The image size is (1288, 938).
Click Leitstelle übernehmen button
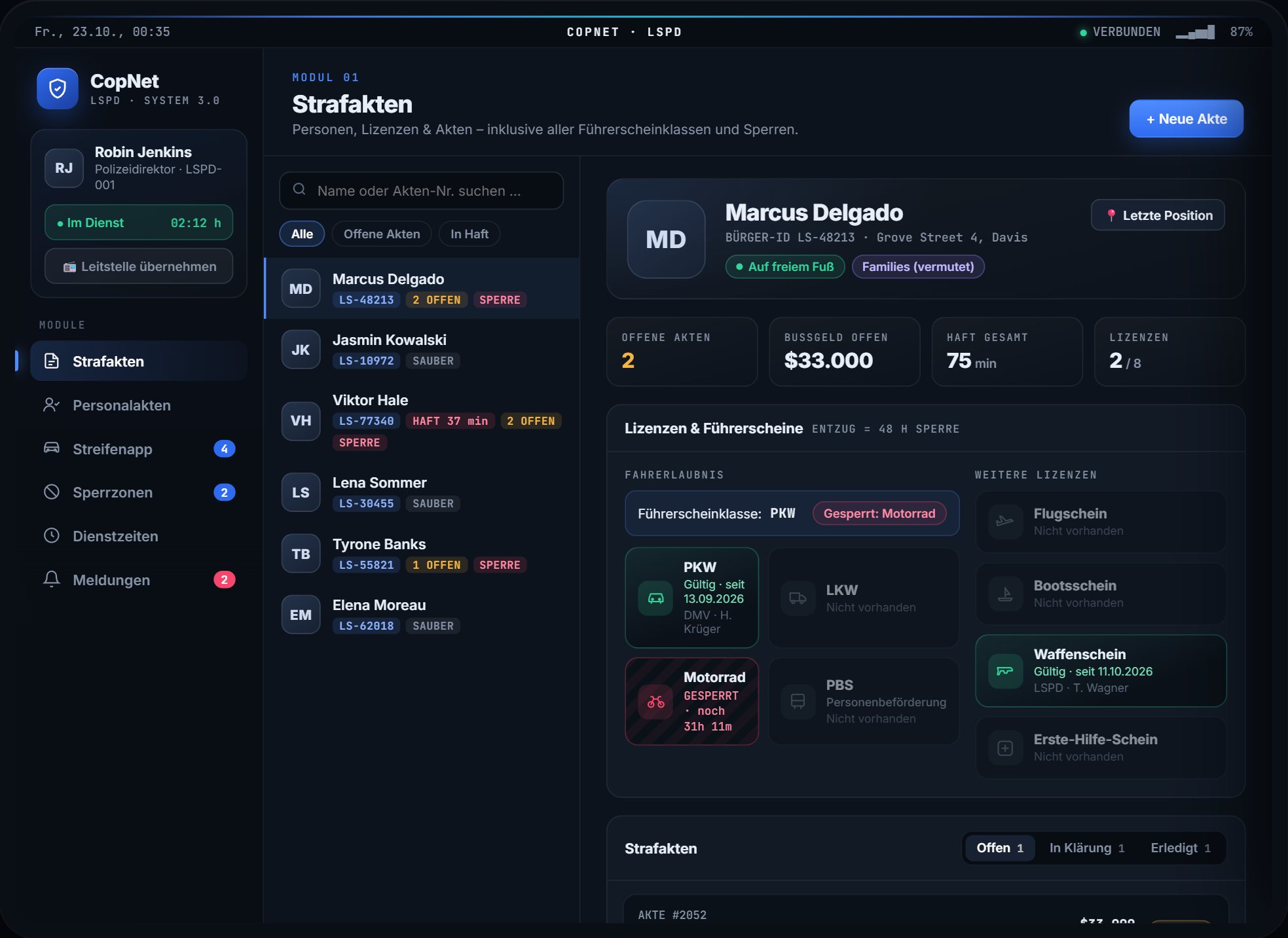(139, 266)
